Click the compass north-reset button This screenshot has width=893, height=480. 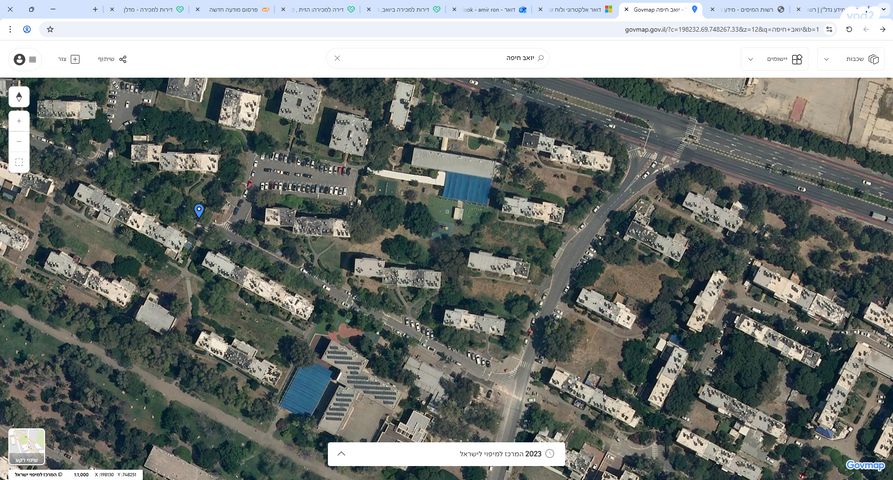[x=19, y=97]
